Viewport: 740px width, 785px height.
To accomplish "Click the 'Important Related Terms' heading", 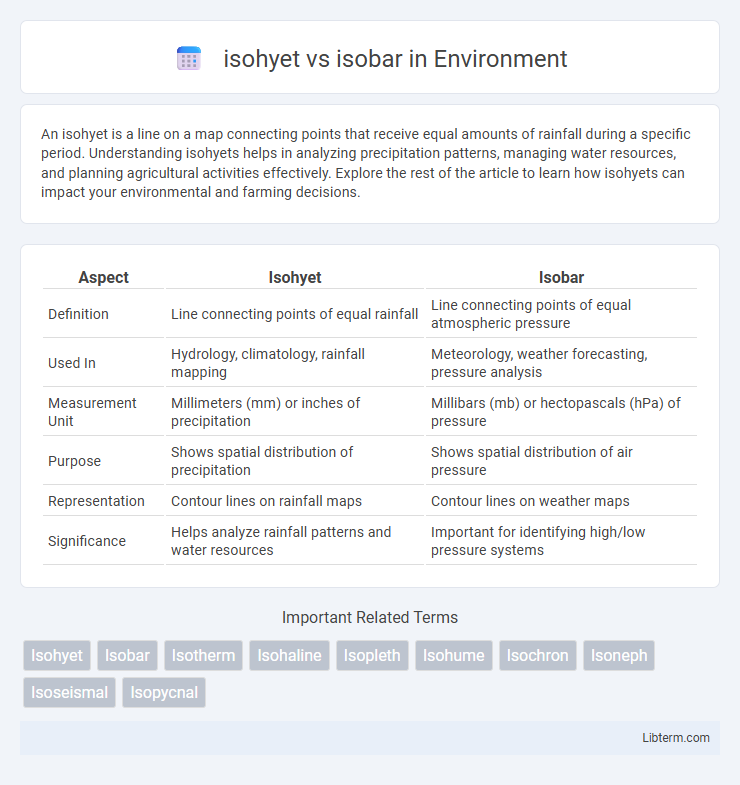I will pos(370,617).
